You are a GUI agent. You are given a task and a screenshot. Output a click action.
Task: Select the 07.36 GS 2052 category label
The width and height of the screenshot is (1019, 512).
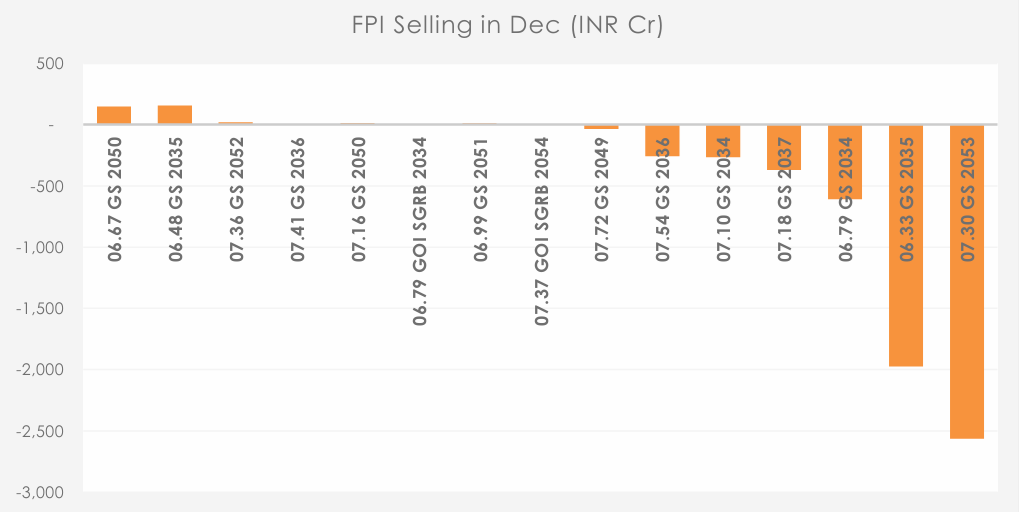pos(237,200)
